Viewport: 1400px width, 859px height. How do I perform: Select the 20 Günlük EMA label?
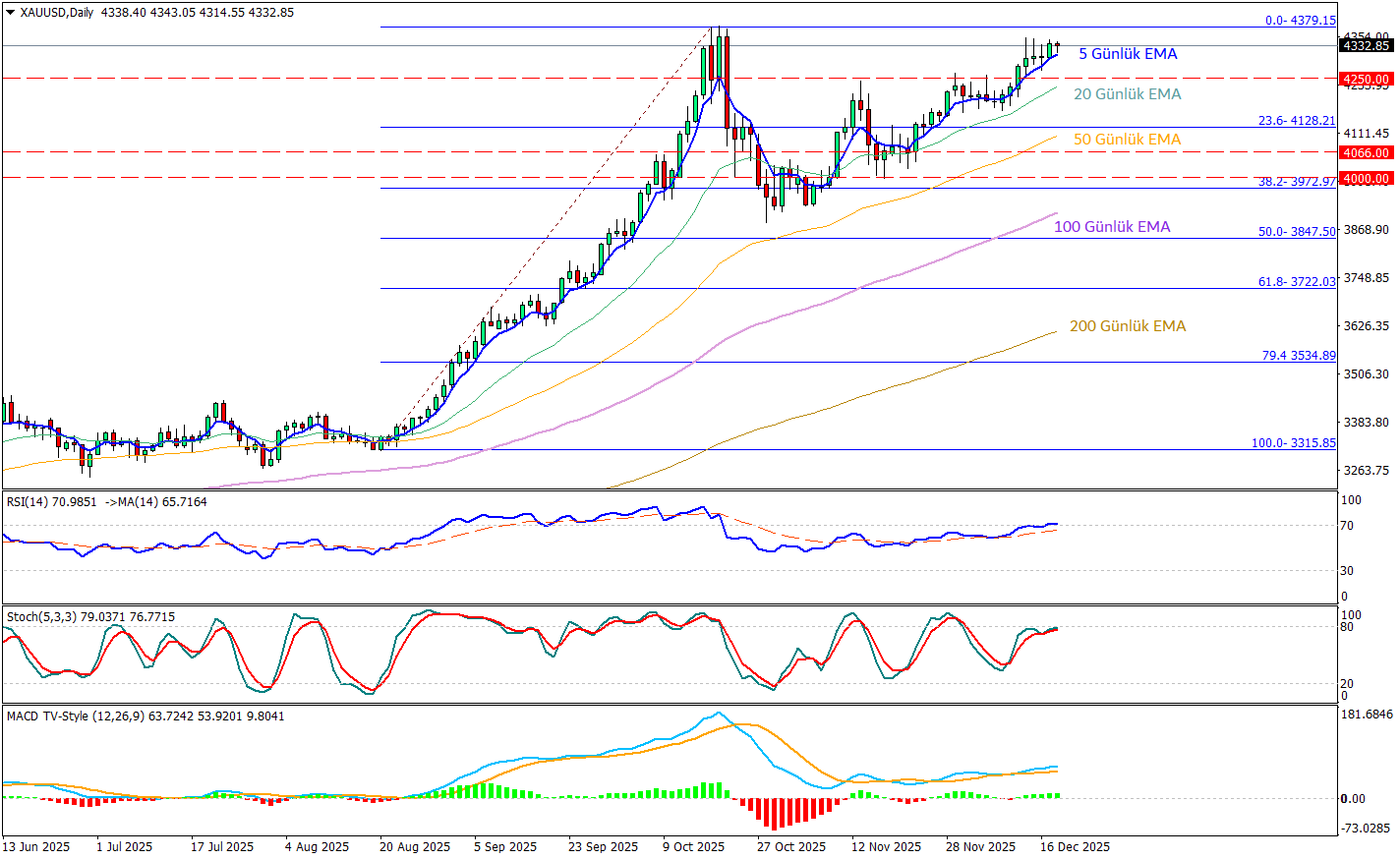1127,94
